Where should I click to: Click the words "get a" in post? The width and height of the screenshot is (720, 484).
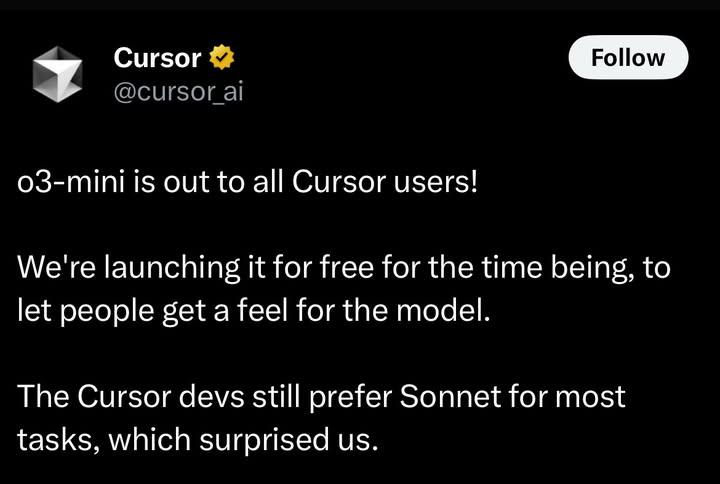[x=195, y=310]
